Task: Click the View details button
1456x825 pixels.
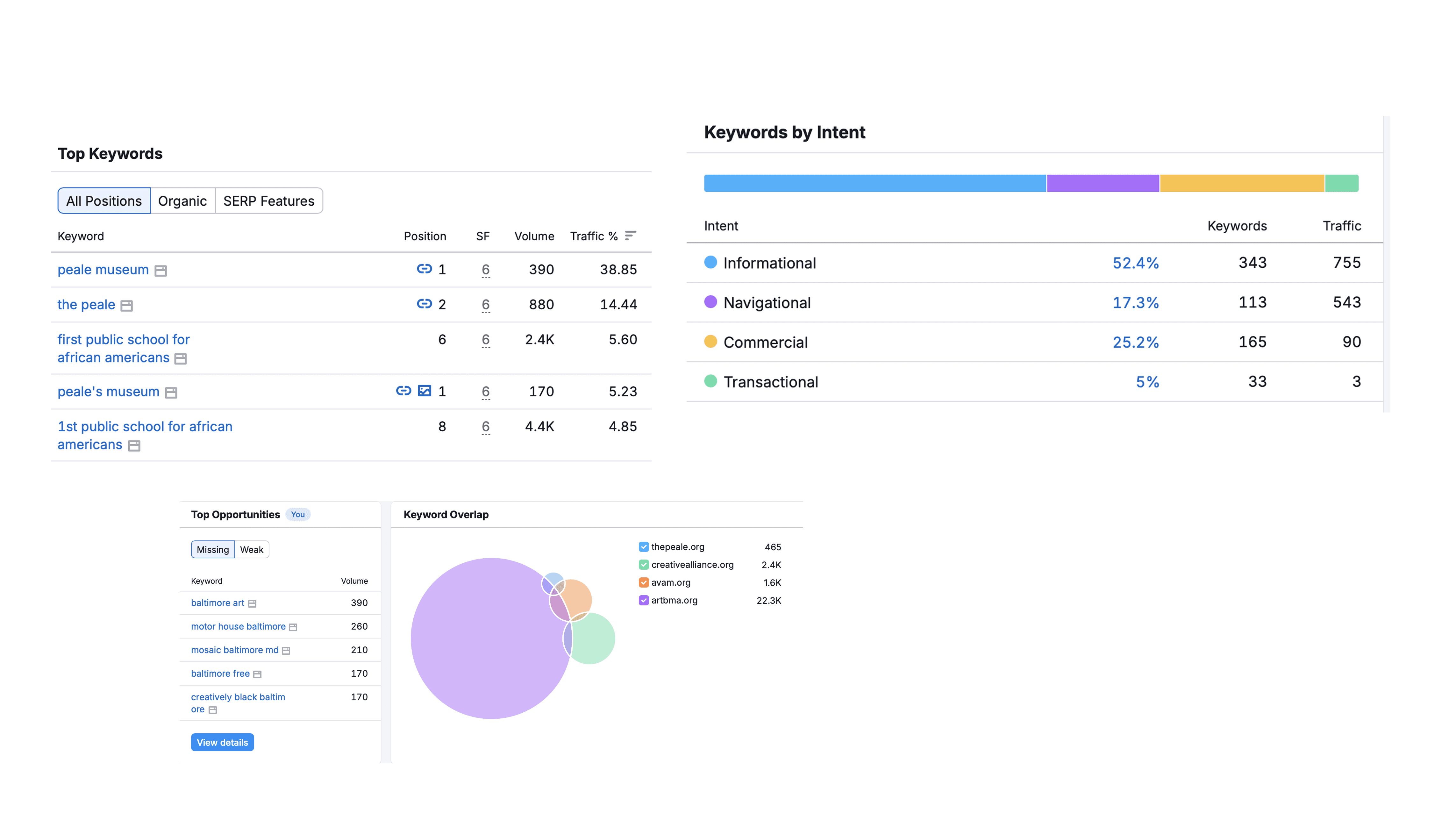Action: click(222, 742)
